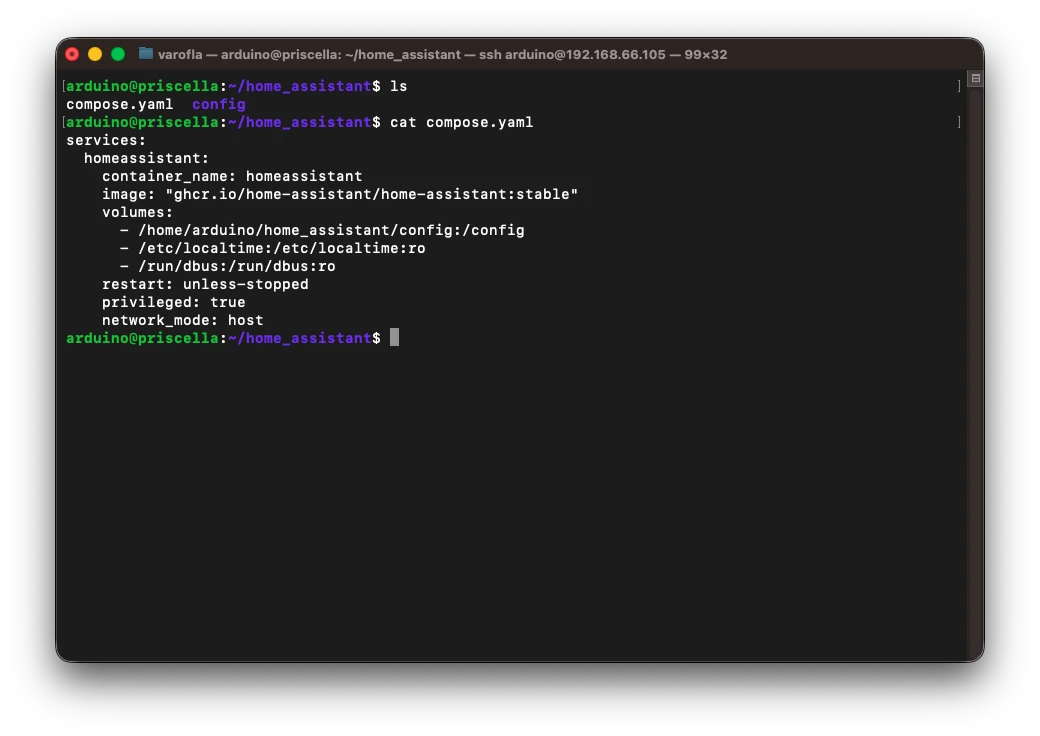Click the /etc/localtime volume entry

[281, 248]
